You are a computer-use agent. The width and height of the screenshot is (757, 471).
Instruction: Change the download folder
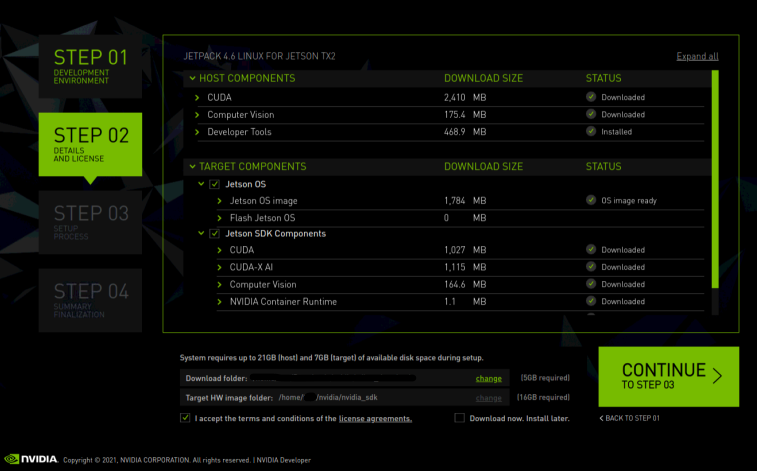489,378
